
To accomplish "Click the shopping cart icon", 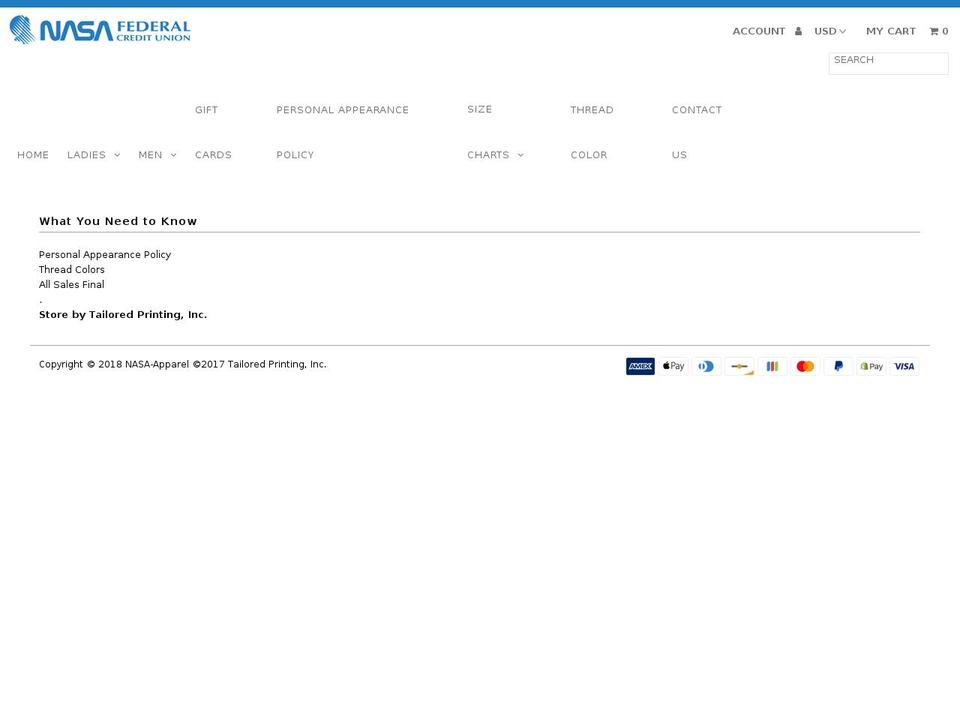I will pyautogui.click(x=934, y=31).
